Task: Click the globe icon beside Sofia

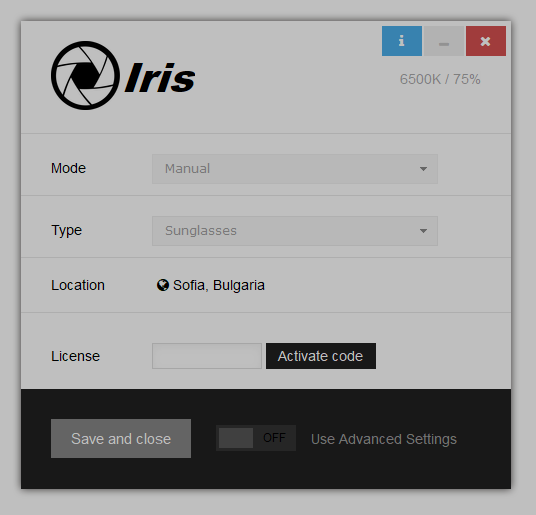Action: point(163,285)
